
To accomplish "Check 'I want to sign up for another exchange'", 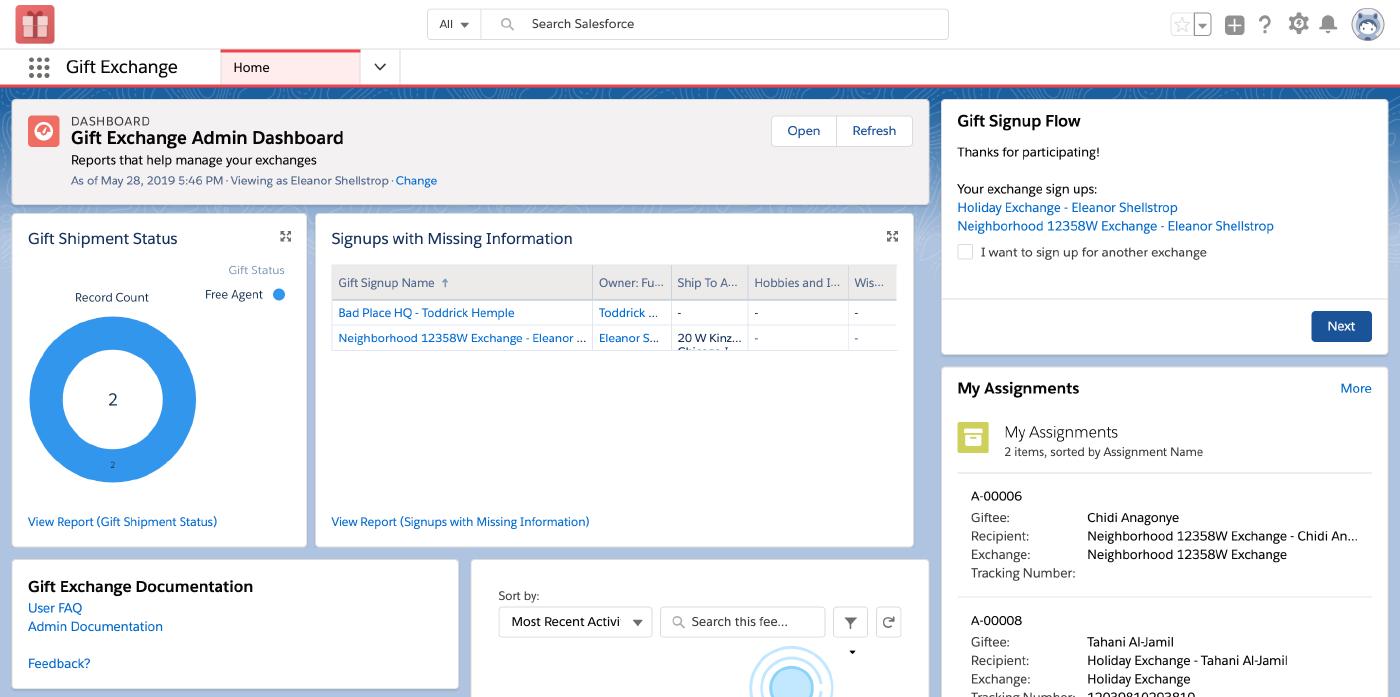I will point(965,252).
